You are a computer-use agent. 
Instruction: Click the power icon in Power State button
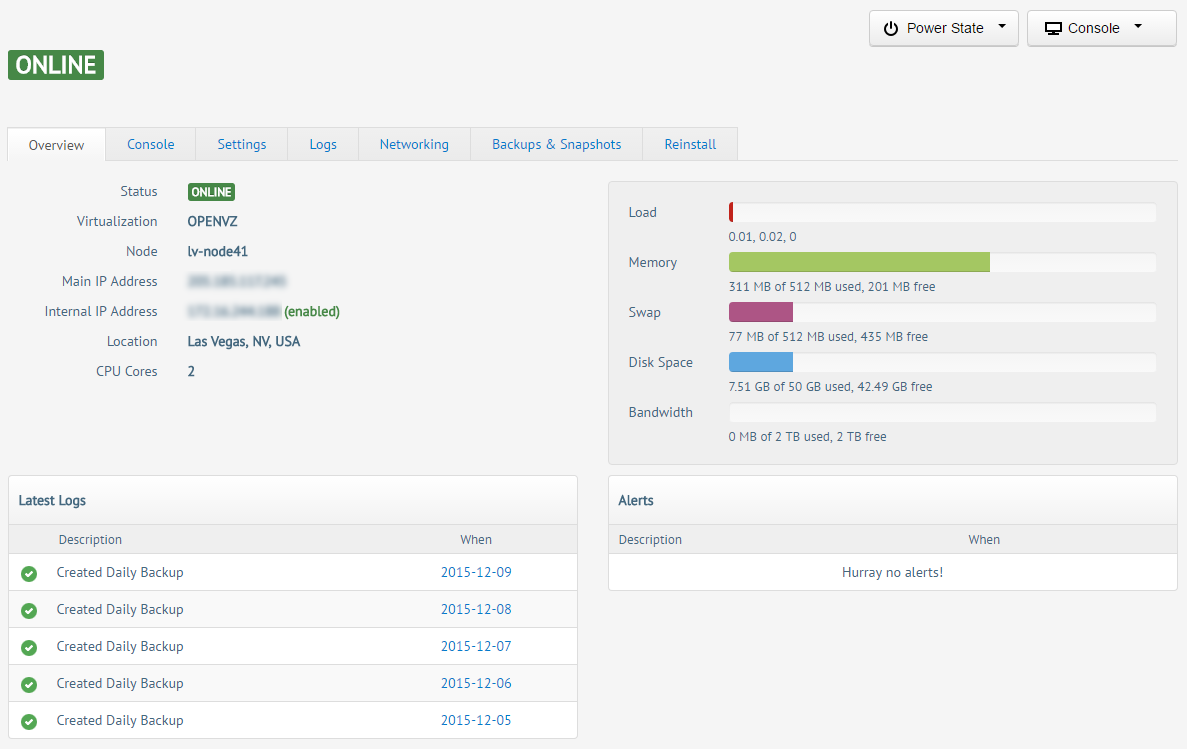[x=890, y=29]
